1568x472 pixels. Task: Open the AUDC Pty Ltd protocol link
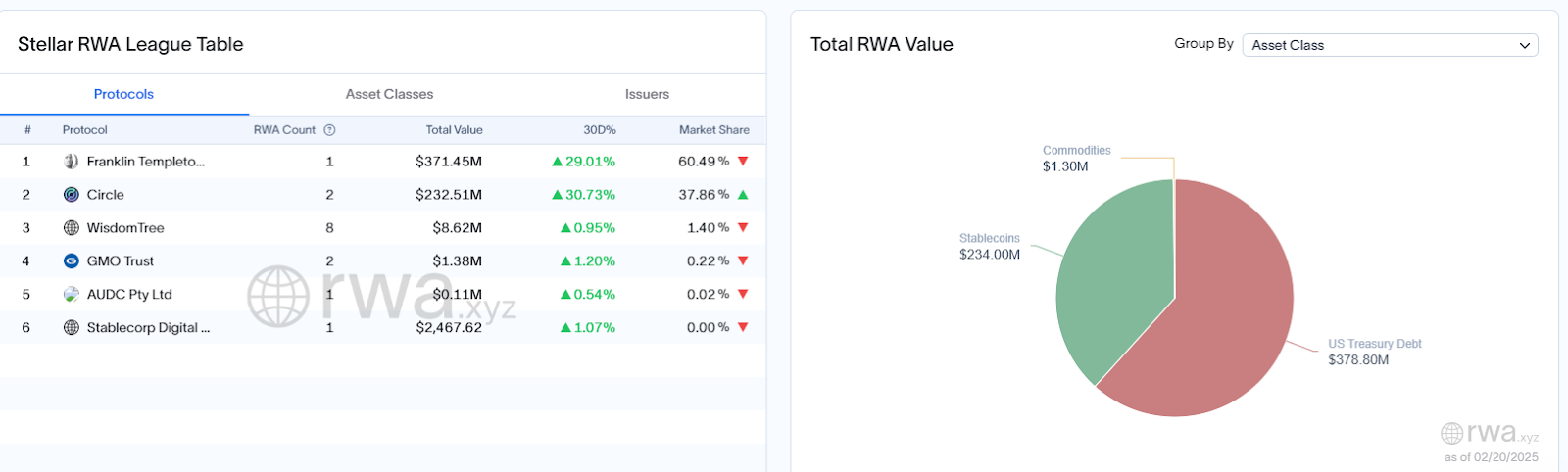[x=129, y=295]
